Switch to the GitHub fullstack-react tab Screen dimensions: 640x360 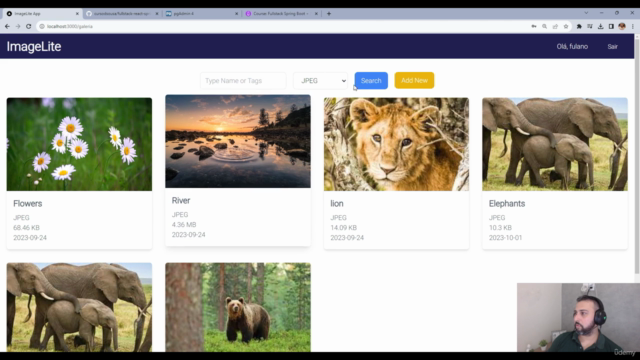point(121,13)
